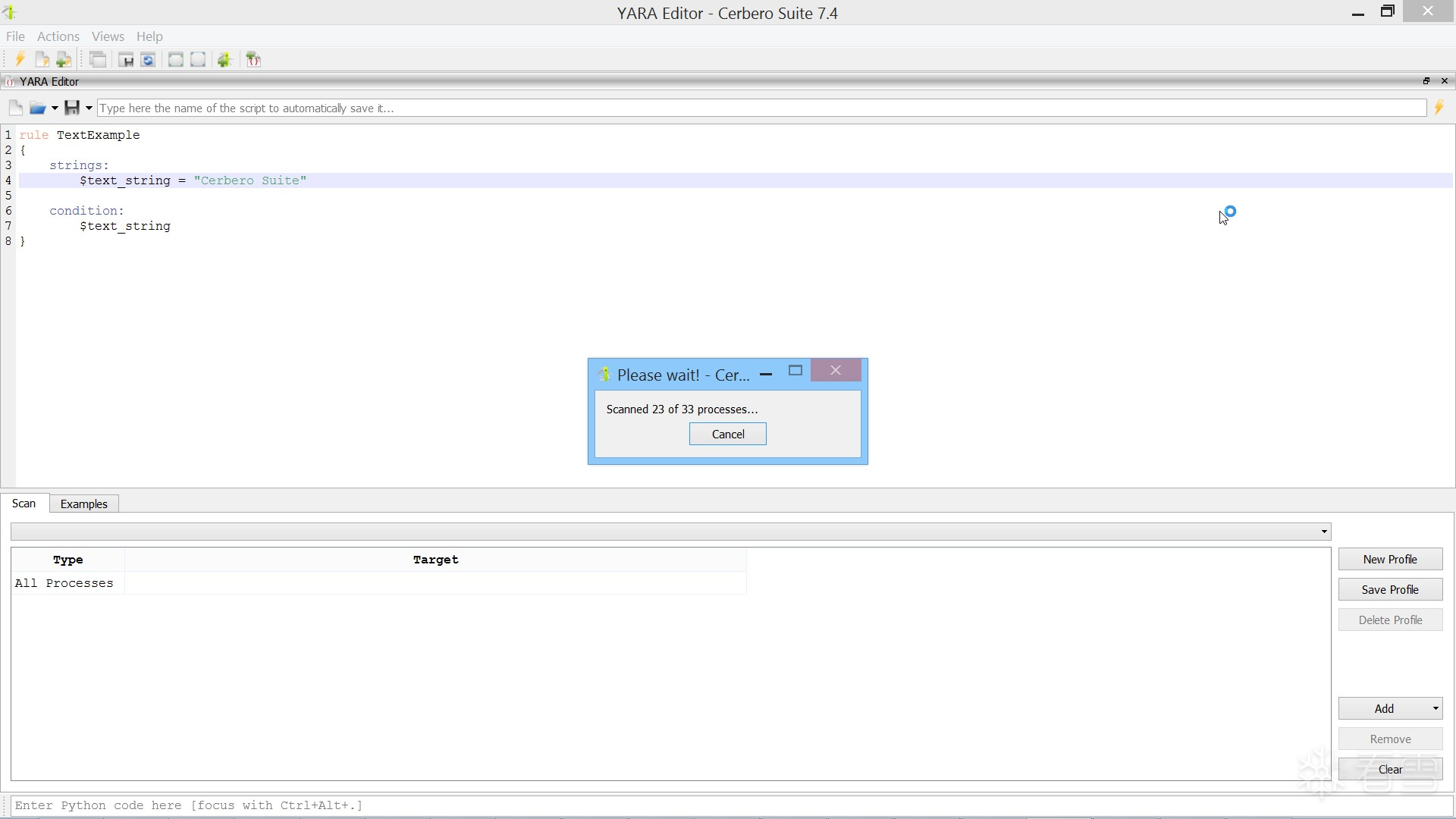The image size is (1456, 819).
Task: Focus the script name input field
Action: point(761,108)
